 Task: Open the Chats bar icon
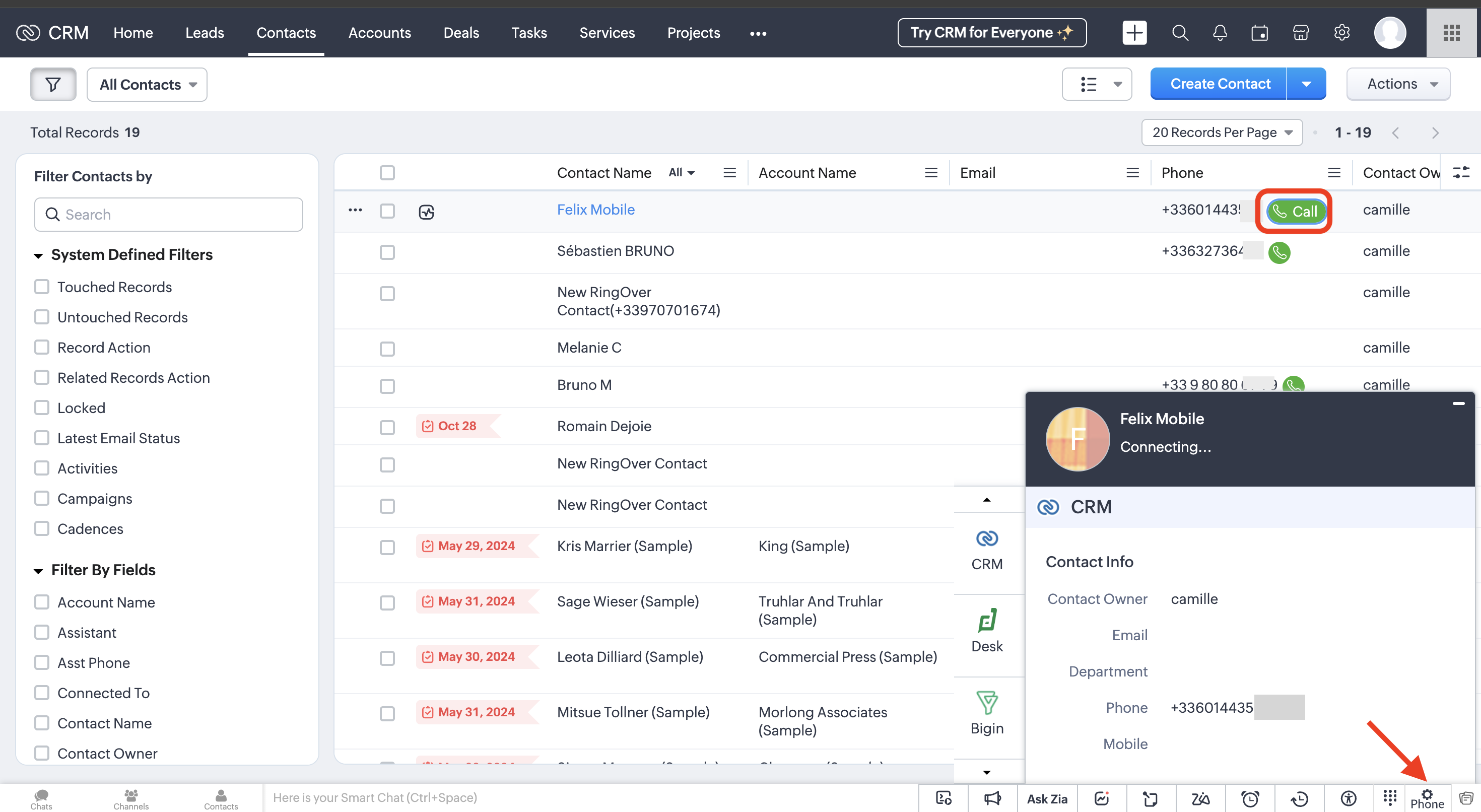coord(41,798)
